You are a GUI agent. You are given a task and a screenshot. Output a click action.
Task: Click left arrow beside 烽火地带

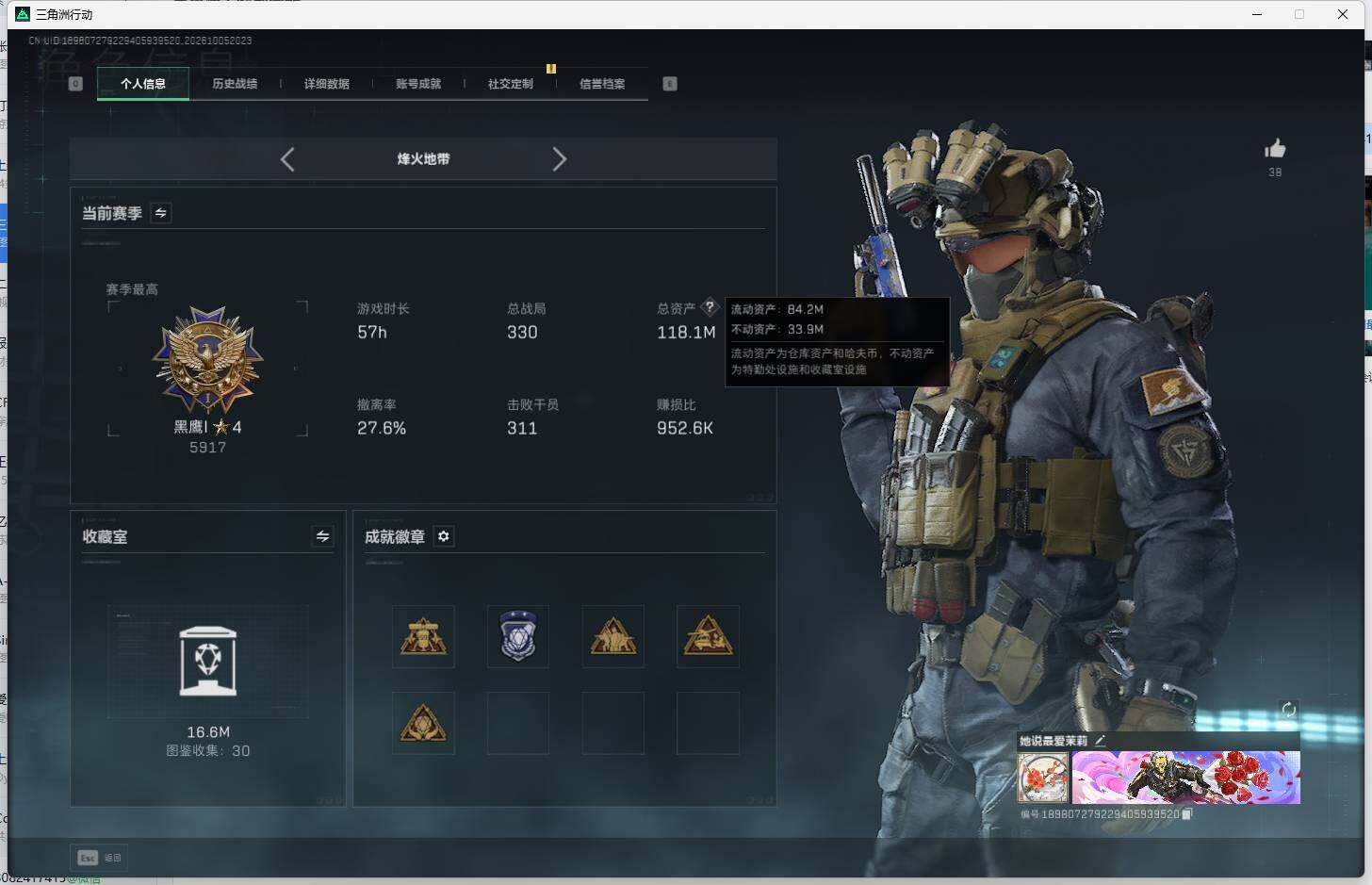287,159
